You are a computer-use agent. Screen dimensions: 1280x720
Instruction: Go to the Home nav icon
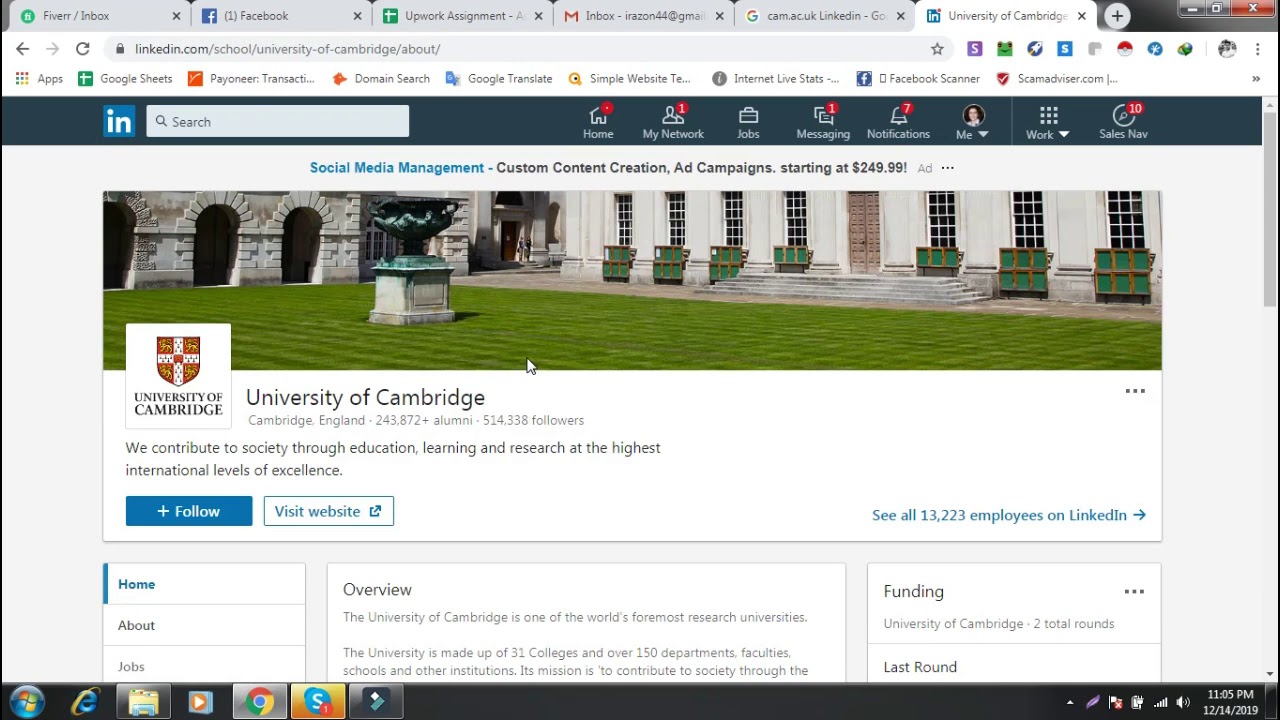(598, 122)
